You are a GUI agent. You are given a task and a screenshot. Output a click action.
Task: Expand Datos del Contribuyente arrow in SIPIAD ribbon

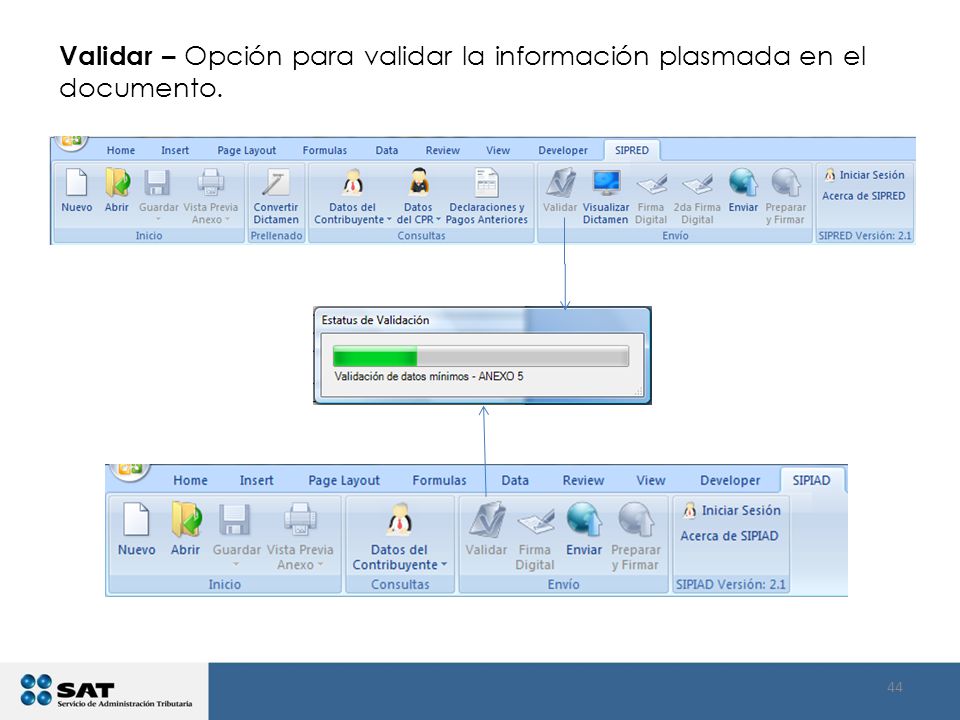tap(444, 564)
